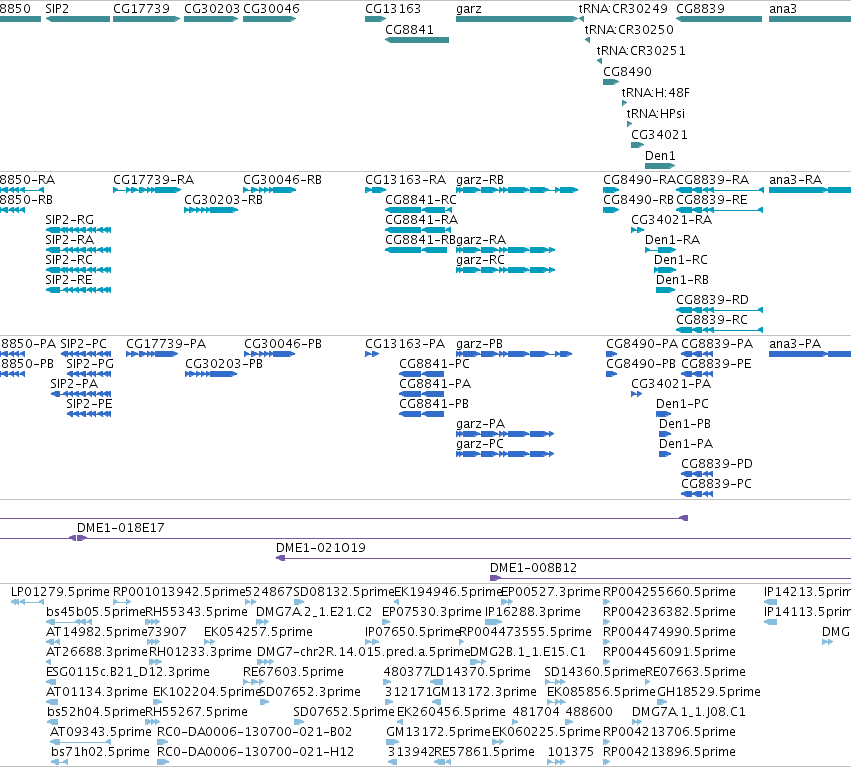The width and height of the screenshot is (851, 767).
Task: Open the tRNA:CR30251 label
Action: point(641,51)
